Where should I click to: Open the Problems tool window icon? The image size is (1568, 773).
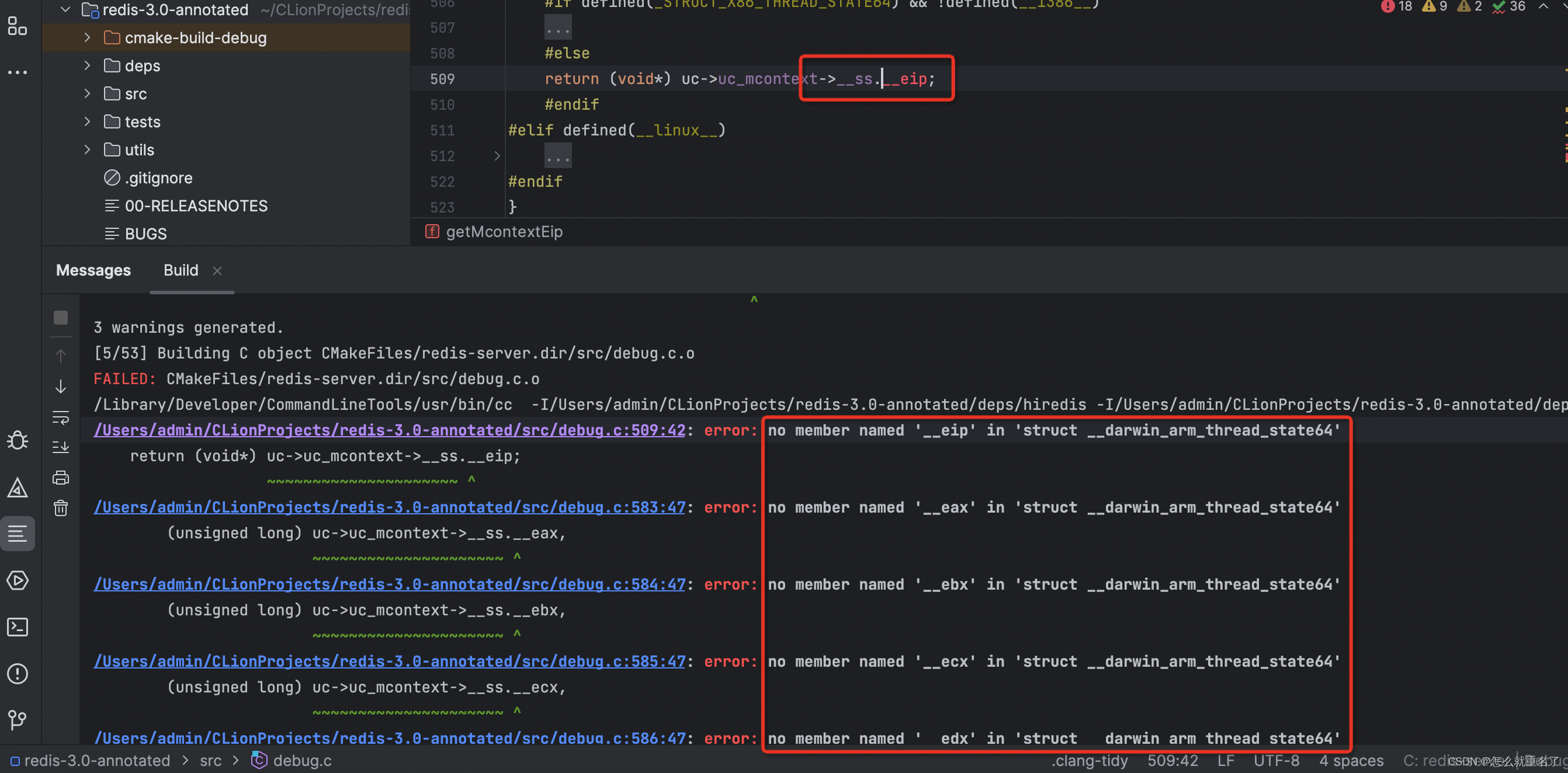(17, 674)
